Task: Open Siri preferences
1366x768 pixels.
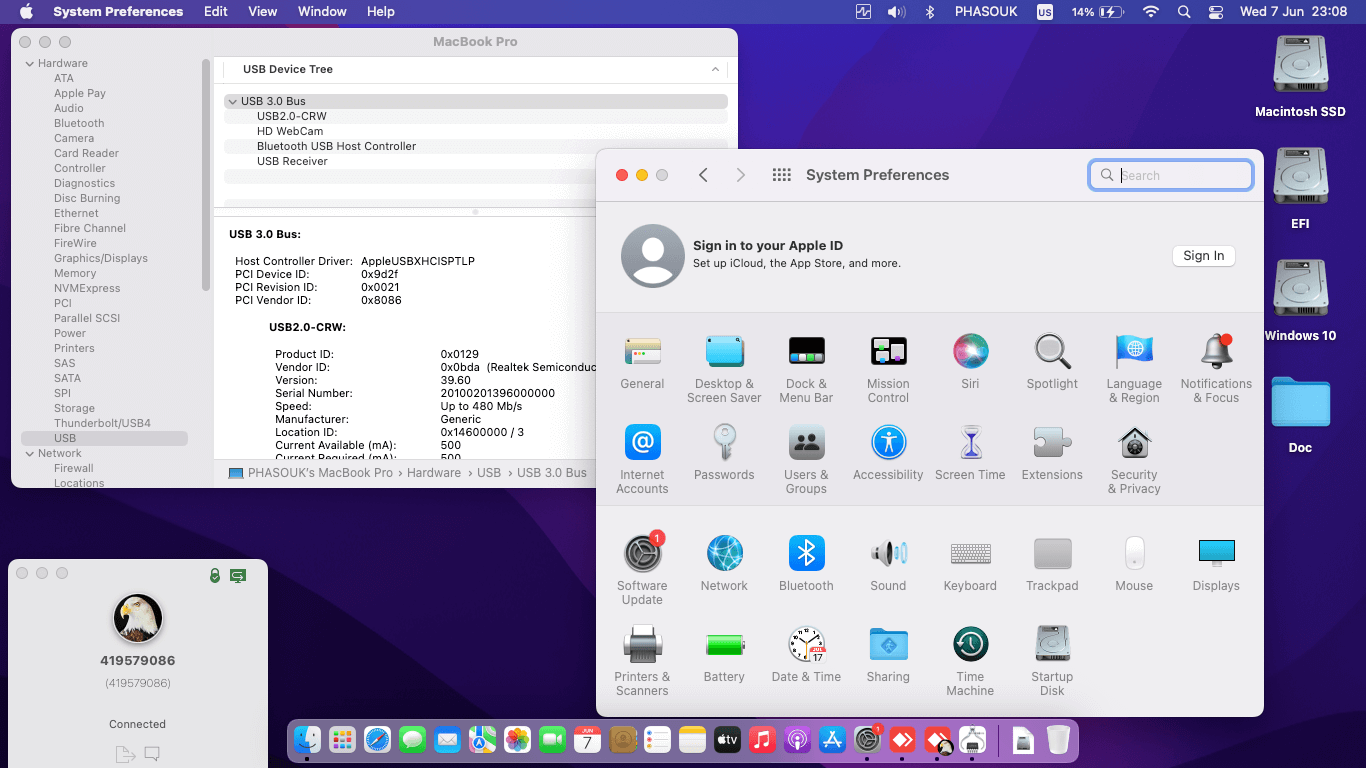Action: pos(969,352)
